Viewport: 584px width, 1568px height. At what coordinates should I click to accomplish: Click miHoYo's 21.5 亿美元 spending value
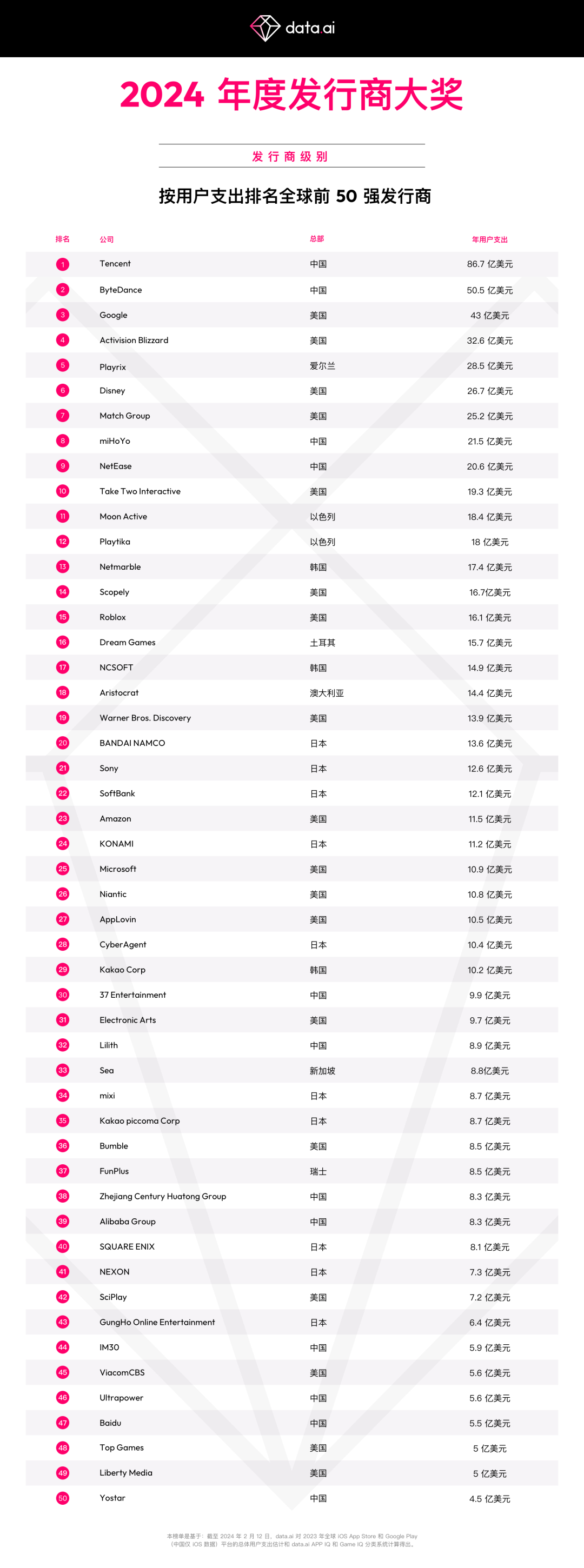coord(489,441)
